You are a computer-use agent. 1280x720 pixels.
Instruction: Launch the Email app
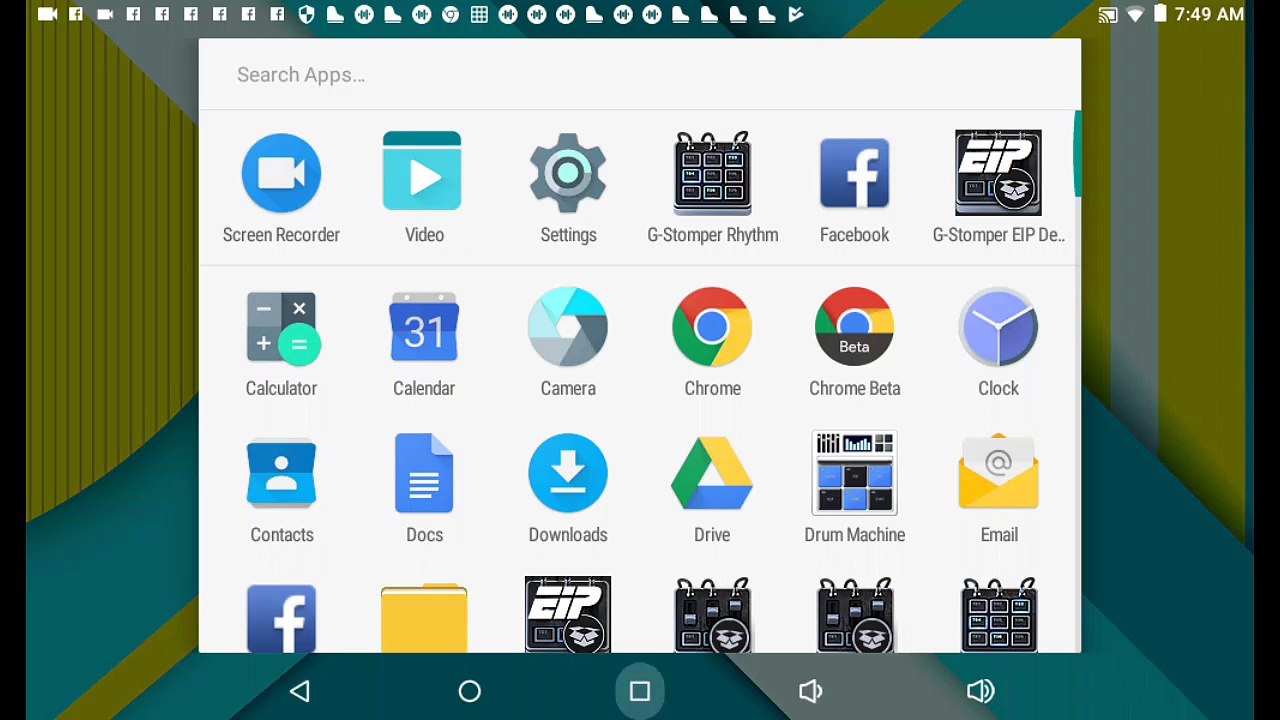tap(998, 472)
